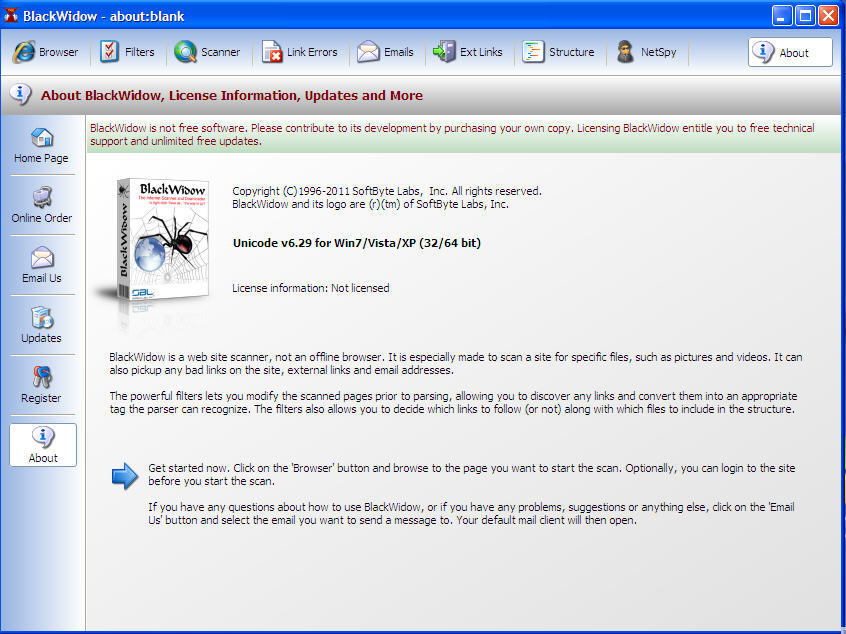Screen dimensions: 846x634
Task: Click the info icon in About header
Action: pos(21,94)
